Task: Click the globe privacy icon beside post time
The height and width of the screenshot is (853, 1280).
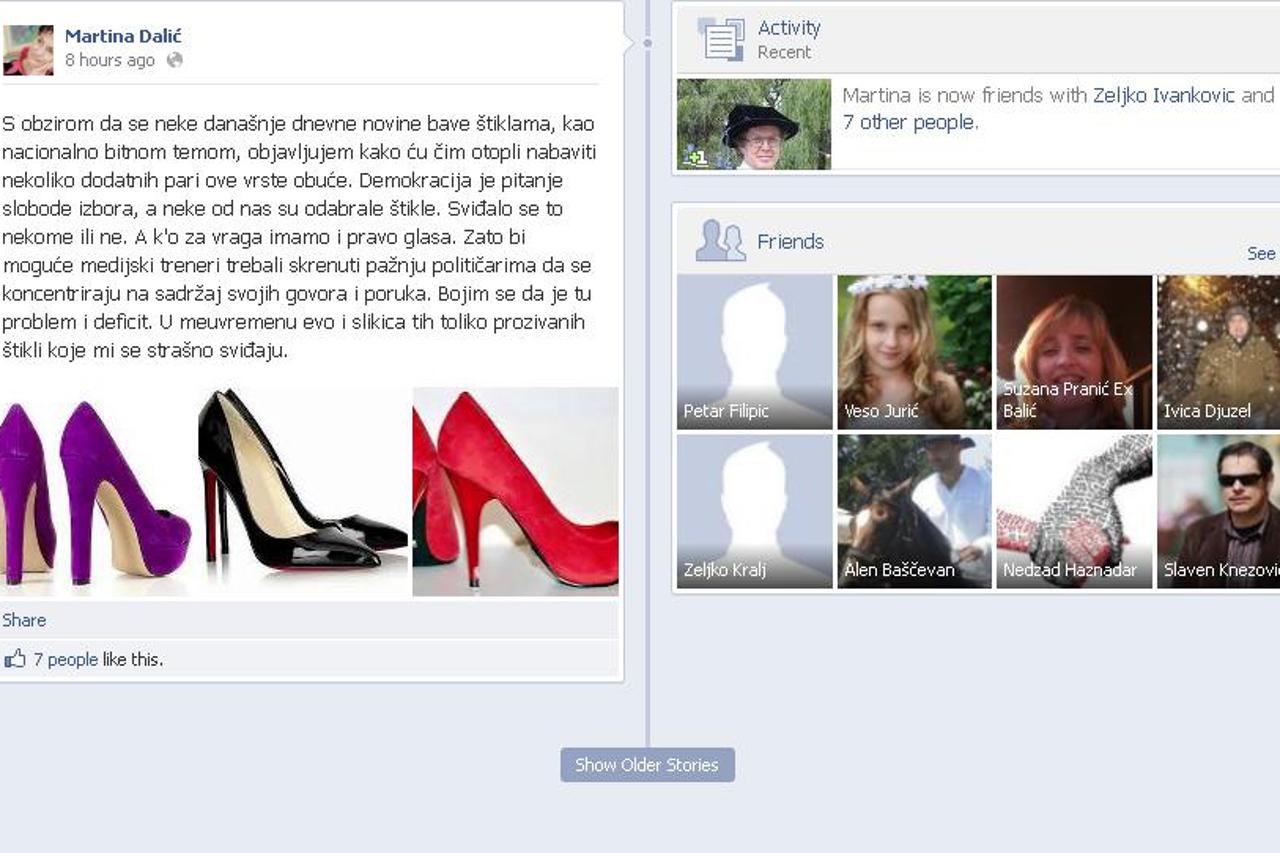Action: (175, 60)
